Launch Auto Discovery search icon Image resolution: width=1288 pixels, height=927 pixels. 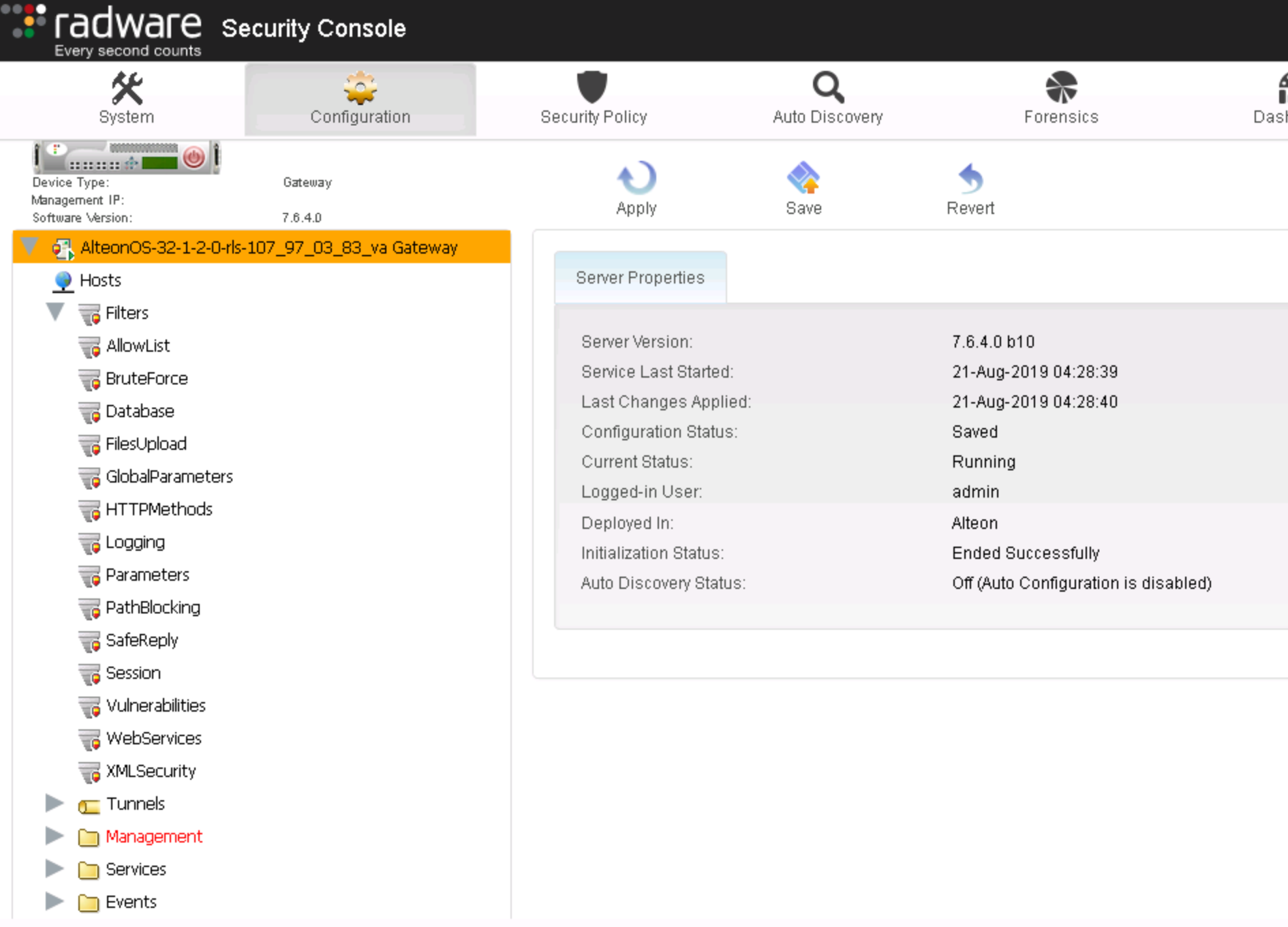coord(827,89)
